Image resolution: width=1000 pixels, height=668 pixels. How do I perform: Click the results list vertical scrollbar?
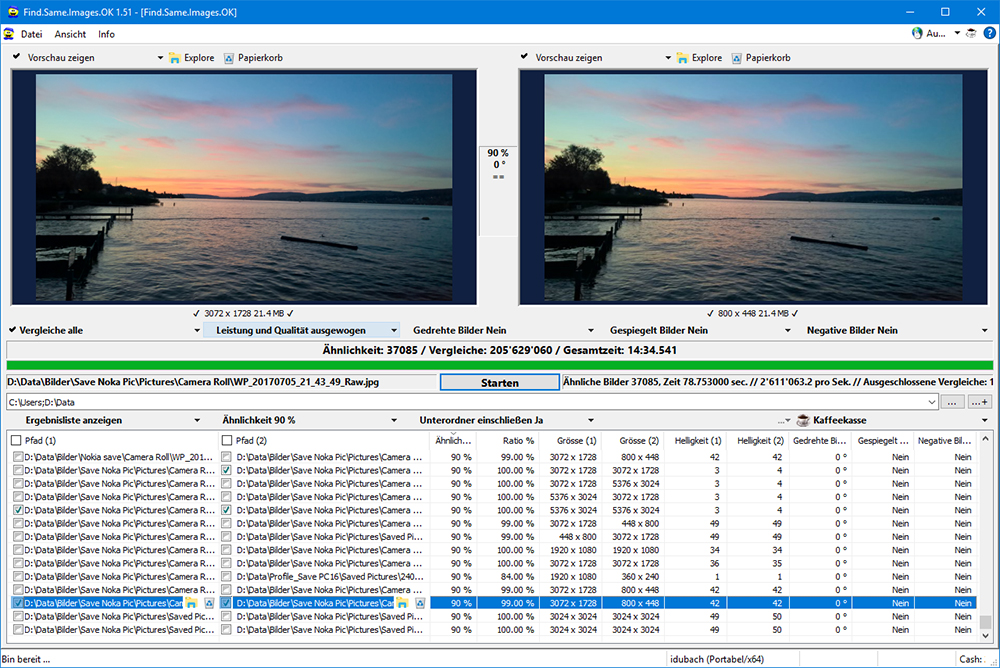(x=985, y=536)
